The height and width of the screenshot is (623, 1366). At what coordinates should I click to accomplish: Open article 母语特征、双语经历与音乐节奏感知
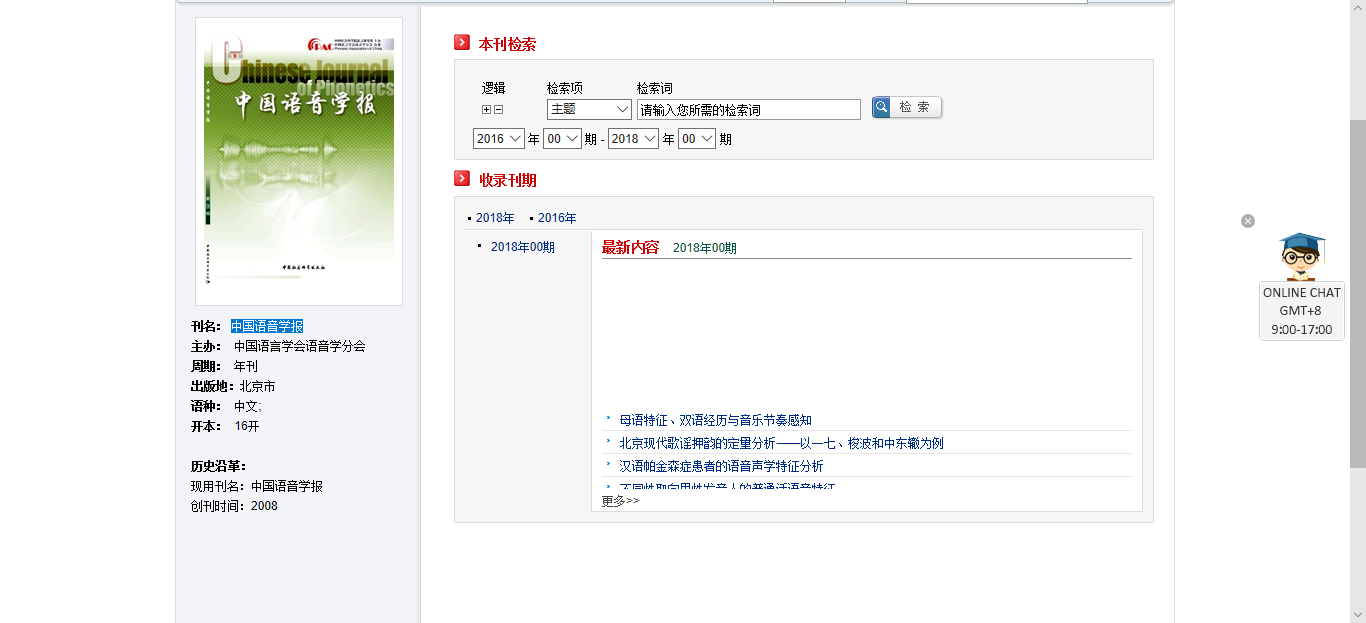coord(715,420)
